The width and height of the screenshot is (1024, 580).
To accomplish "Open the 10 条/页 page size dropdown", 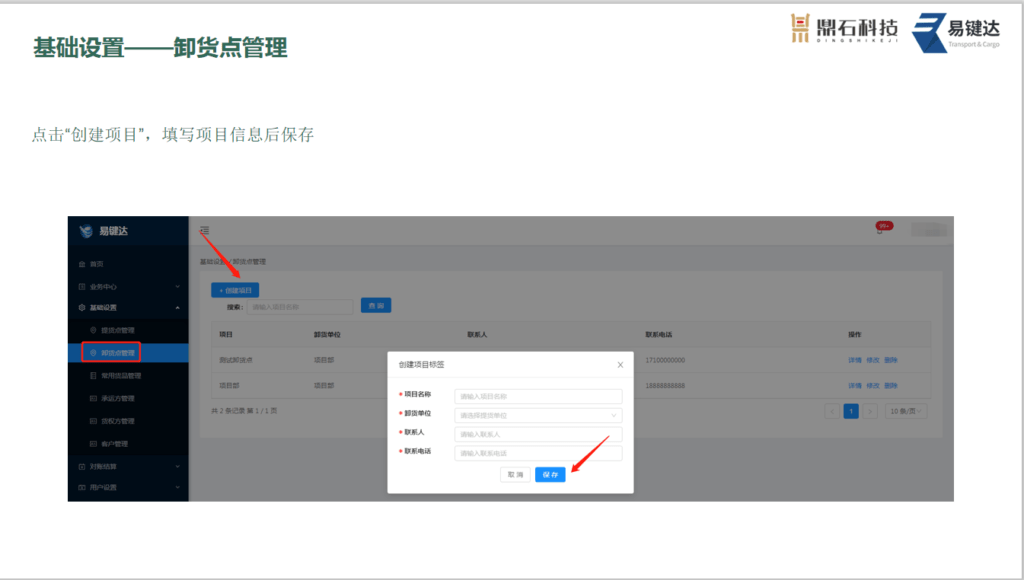I will [906, 411].
